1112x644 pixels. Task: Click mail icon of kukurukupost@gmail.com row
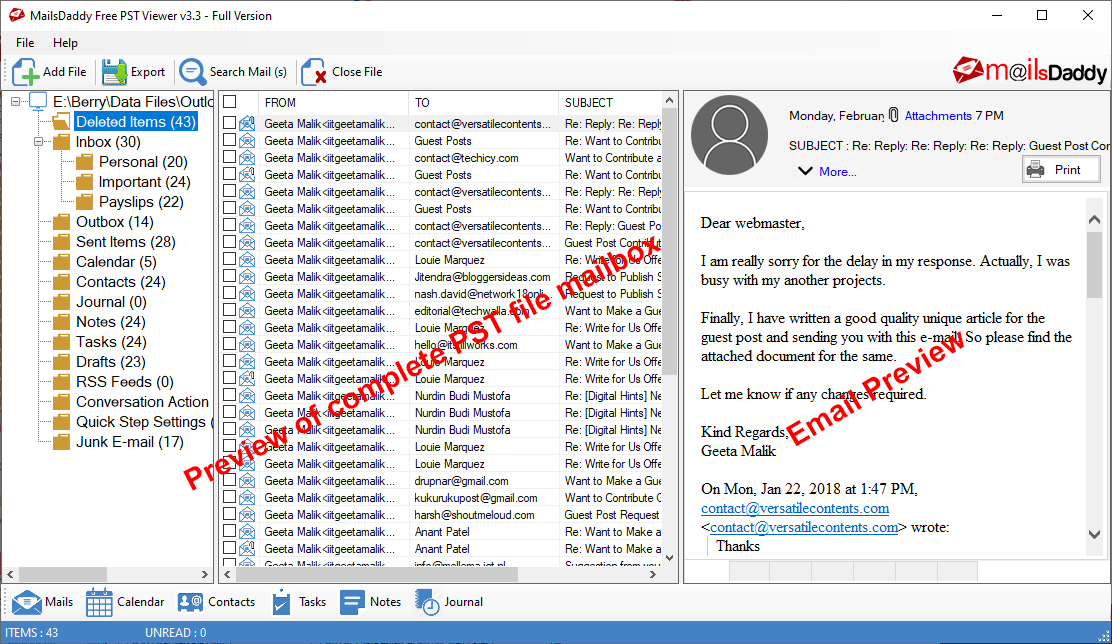(x=247, y=498)
